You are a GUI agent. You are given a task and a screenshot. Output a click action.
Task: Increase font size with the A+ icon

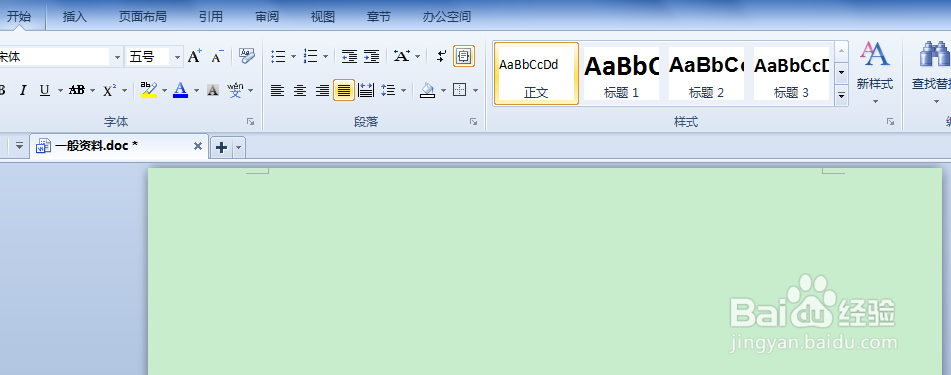(195, 57)
